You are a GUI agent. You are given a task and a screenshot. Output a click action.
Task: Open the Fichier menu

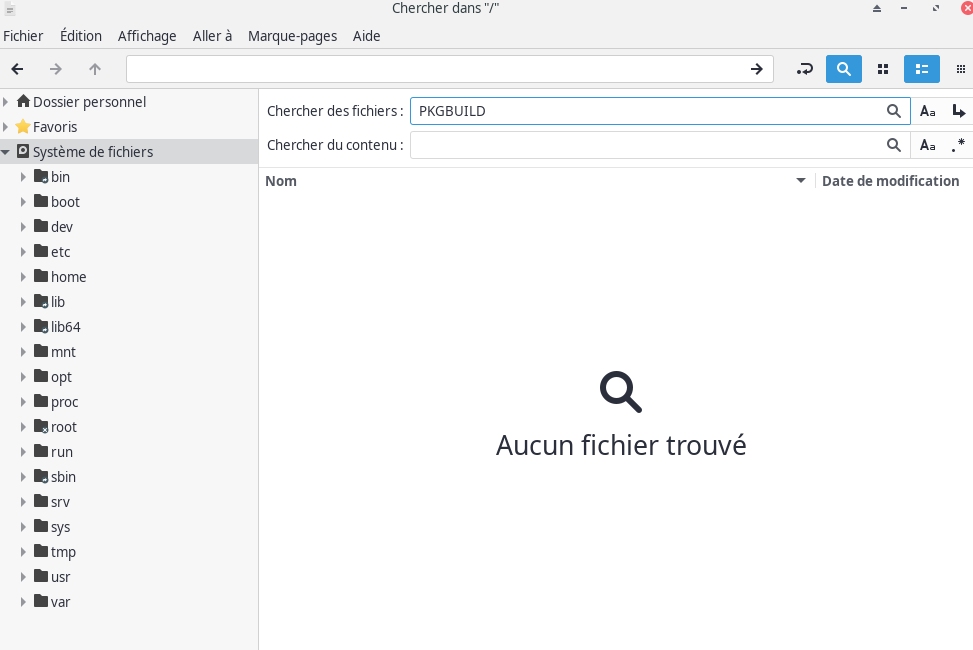[x=23, y=36]
